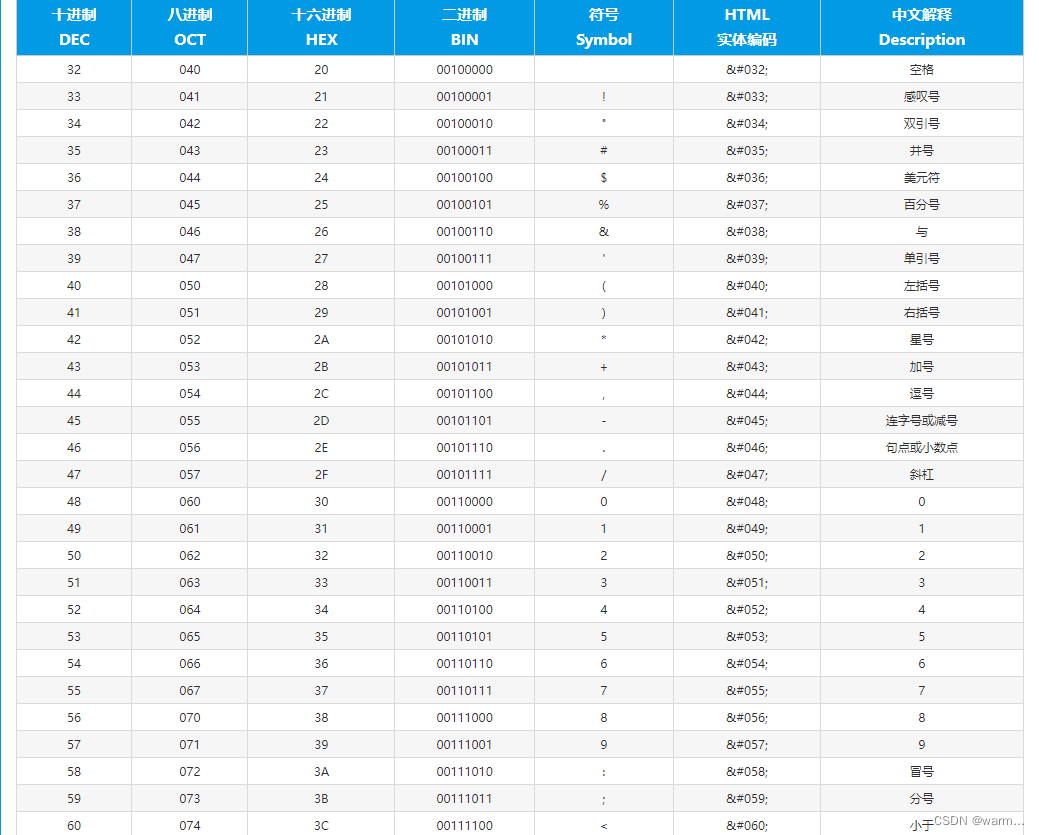Select decimal cell 57
Screen dimensions: 1039x835
click(74, 745)
